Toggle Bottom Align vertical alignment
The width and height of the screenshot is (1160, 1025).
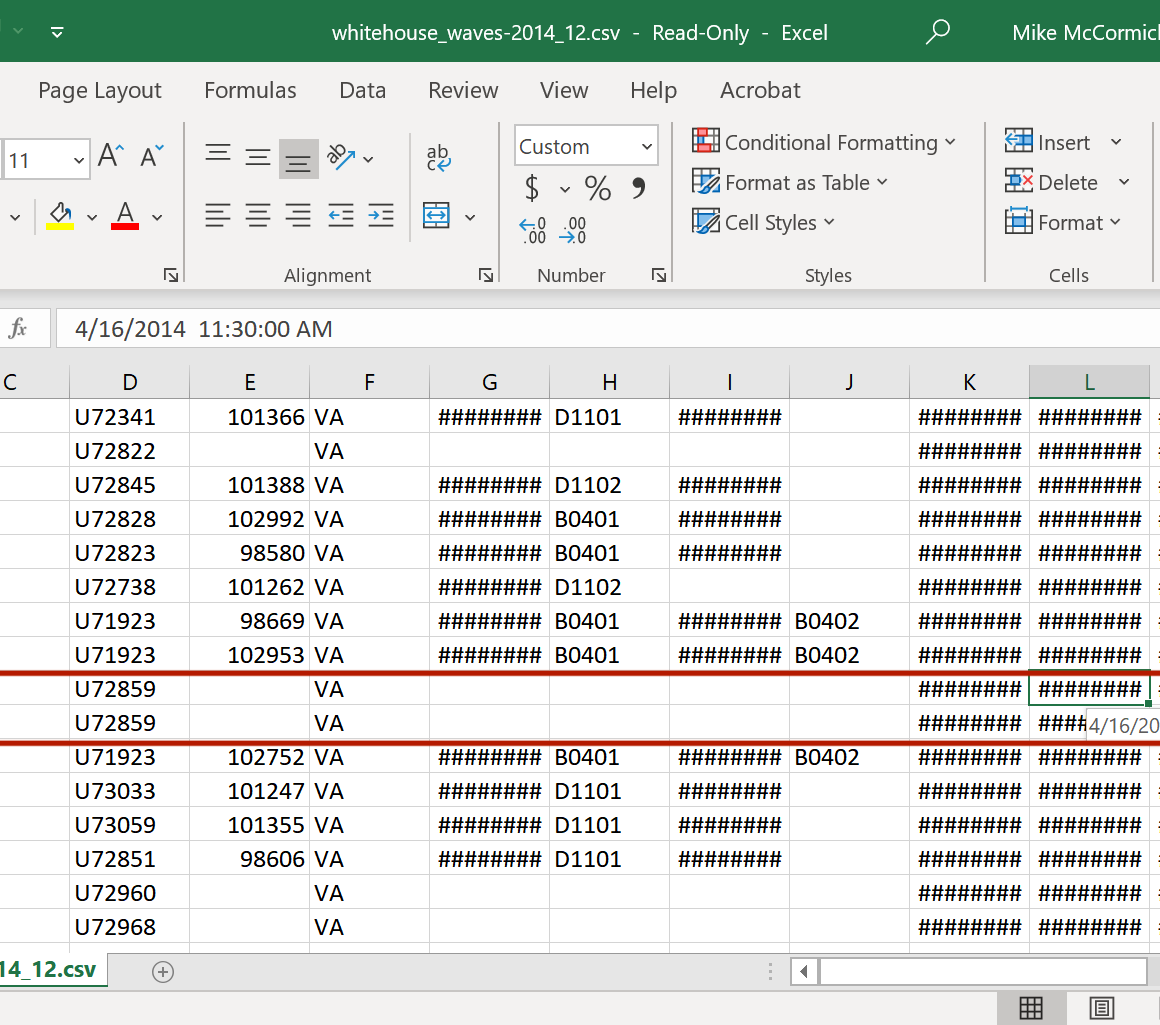point(298,158)
